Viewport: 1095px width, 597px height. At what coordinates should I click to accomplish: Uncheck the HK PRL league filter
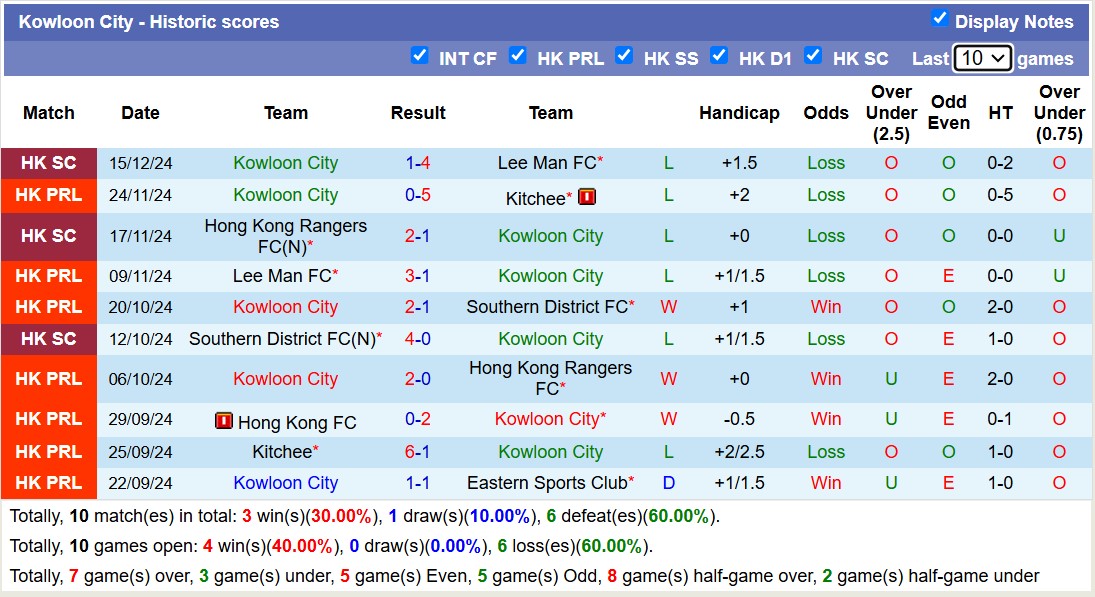click(517, 56)
